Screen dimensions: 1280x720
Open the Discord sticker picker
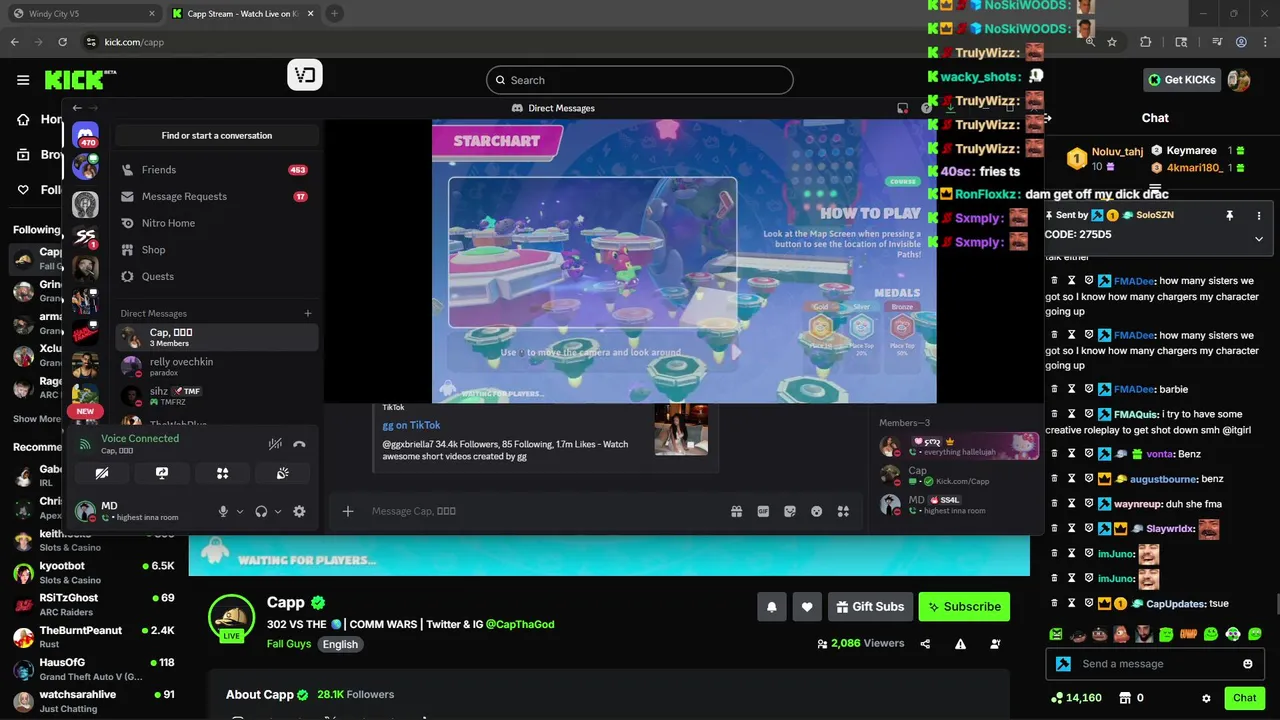tap(790, 511)
